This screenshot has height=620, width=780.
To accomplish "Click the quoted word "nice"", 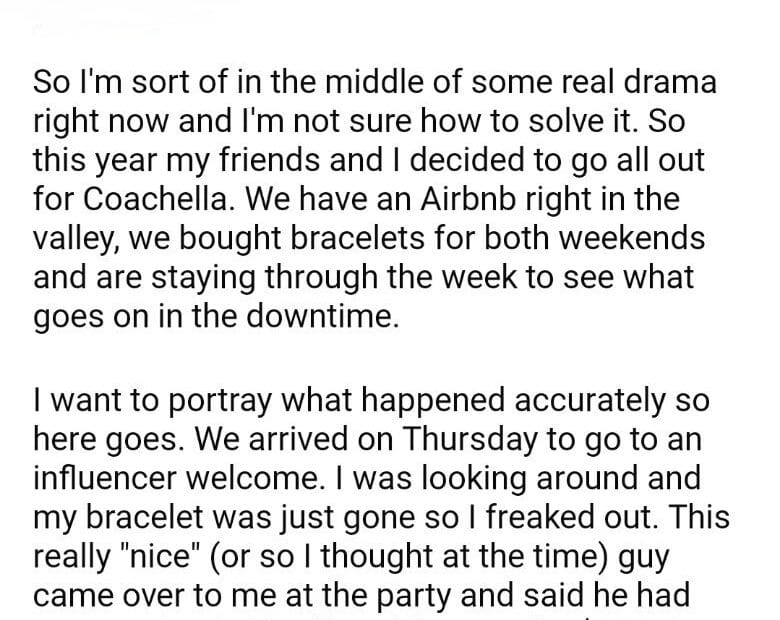I will tap(148, 557).
